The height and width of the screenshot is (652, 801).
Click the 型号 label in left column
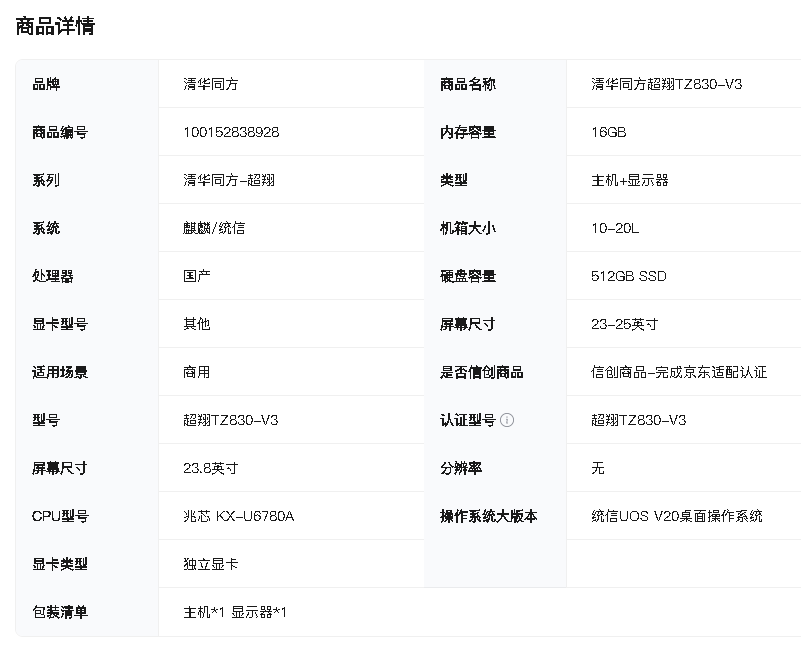(x=46, y=420)
